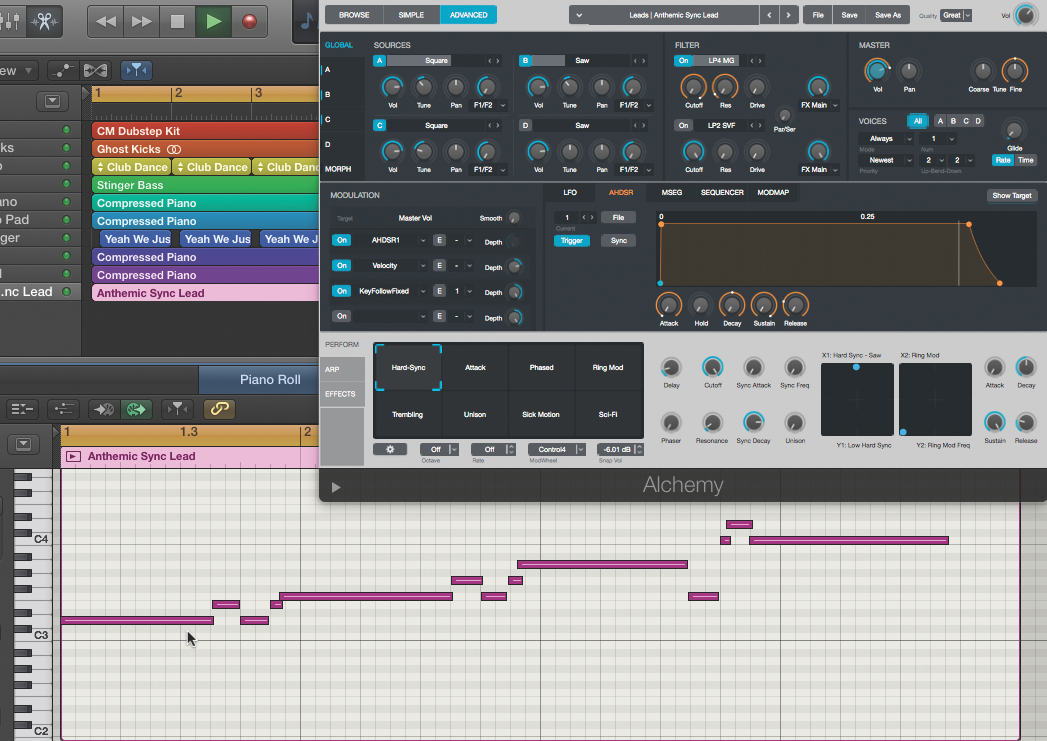Click the green MIDI out icon in Piano Roll
Screen dimensions: 1047x741
(x=136, y=409)
